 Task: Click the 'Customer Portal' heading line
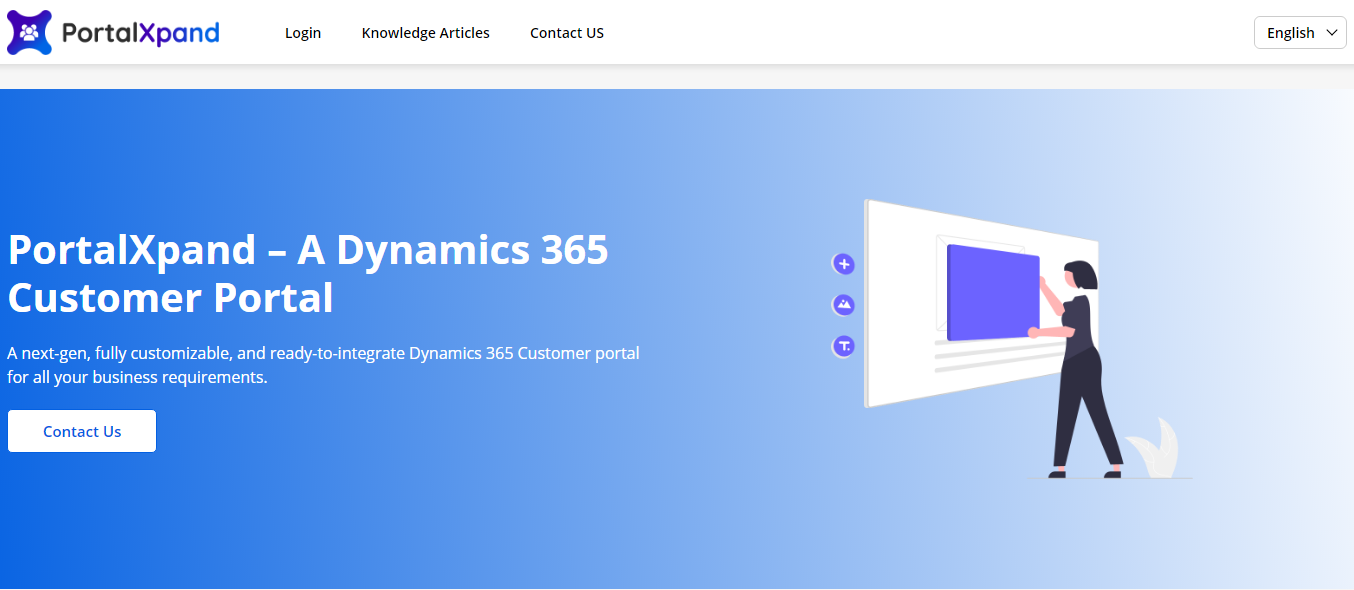tap(170, 298)
